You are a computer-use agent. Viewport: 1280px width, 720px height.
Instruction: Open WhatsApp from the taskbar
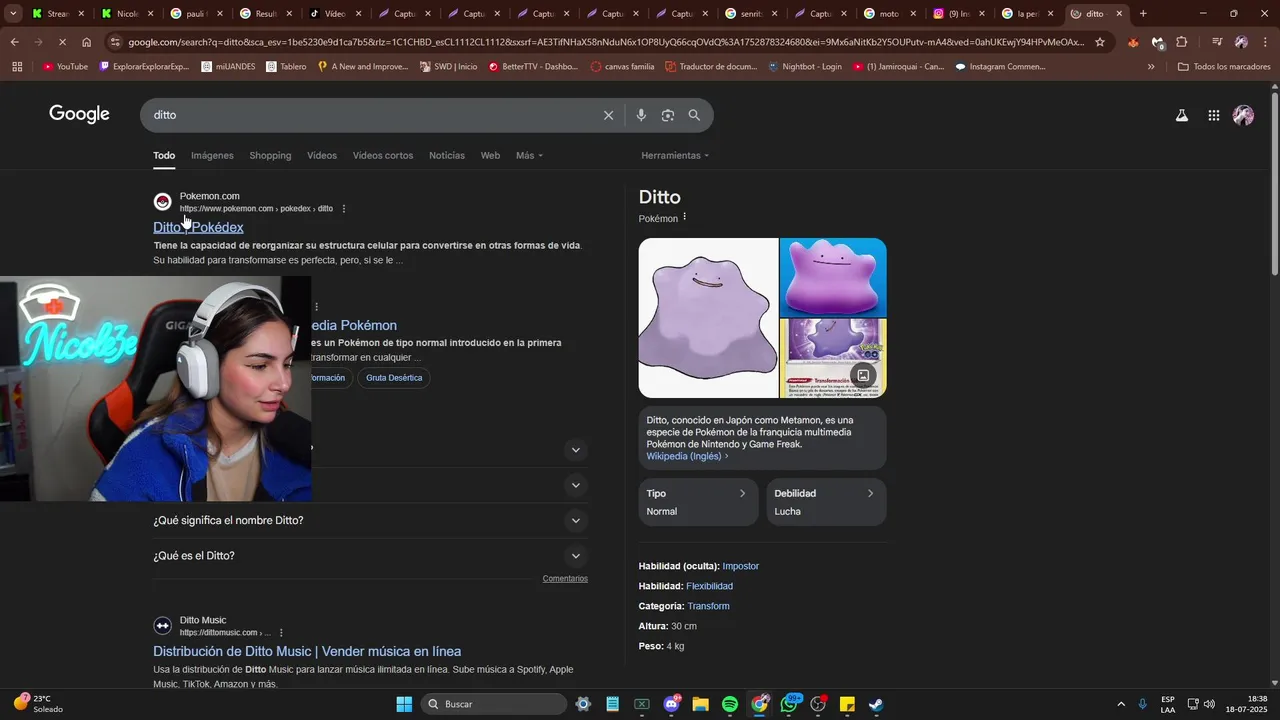pos(790,704)
